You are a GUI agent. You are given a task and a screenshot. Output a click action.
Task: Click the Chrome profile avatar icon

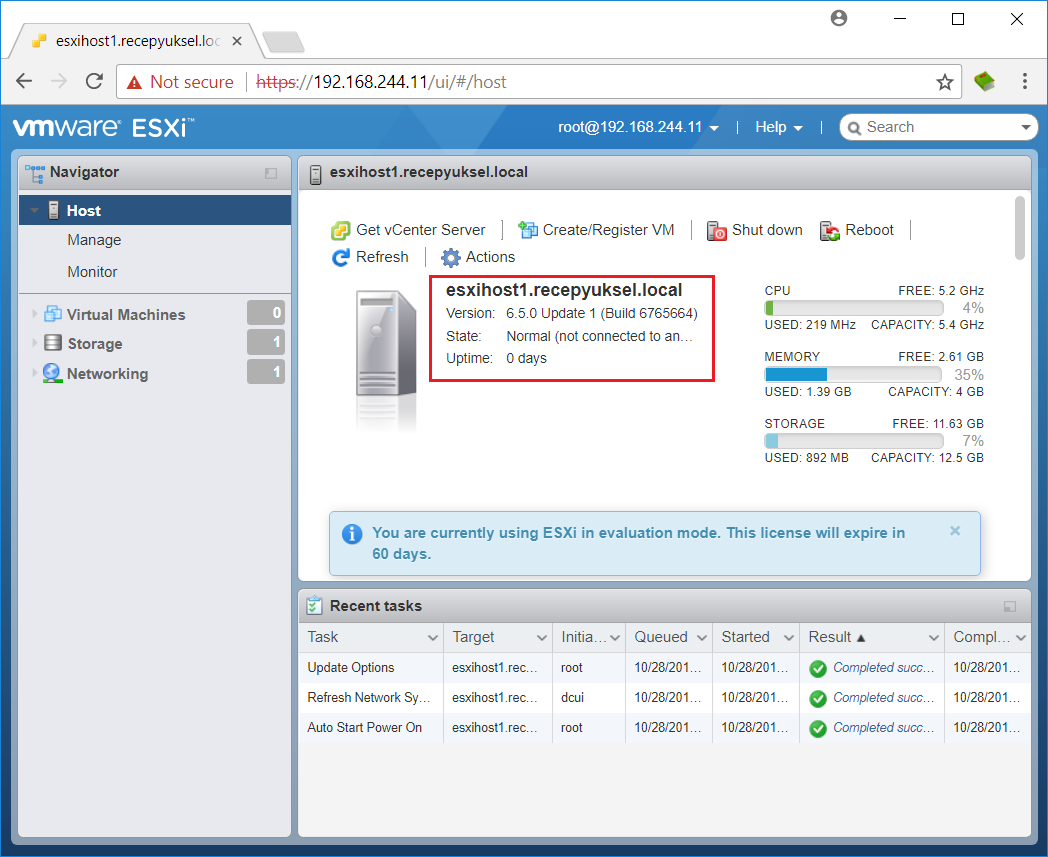[x=839, y=18]
